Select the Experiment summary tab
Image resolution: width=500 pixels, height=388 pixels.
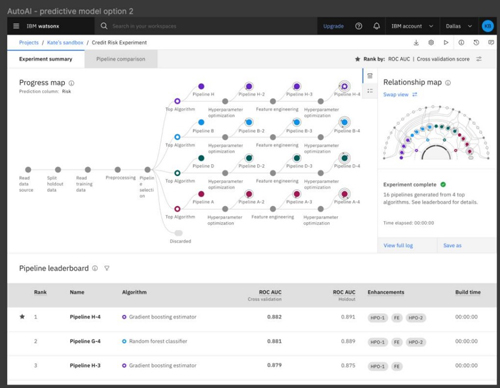(x=46, y=59)
